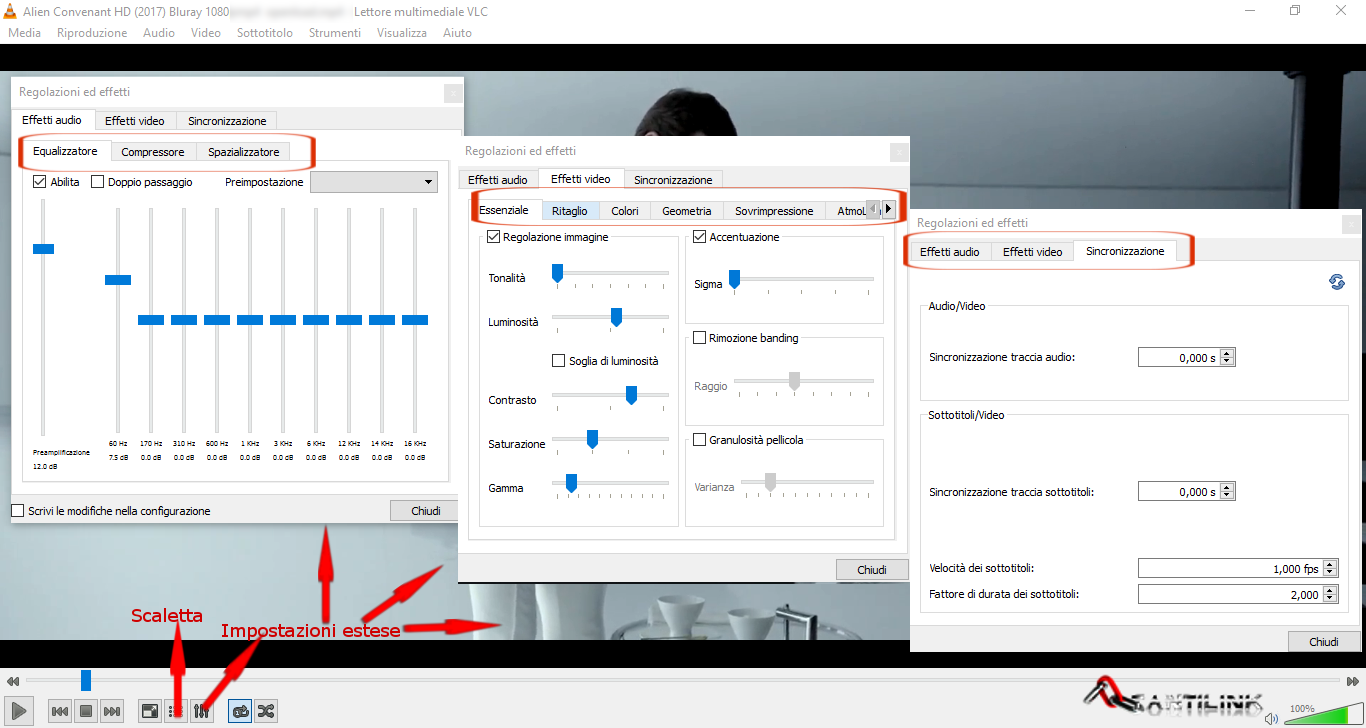
Task: Click the 16 KHz band slider handle
Action: click(x=415, y=320)
